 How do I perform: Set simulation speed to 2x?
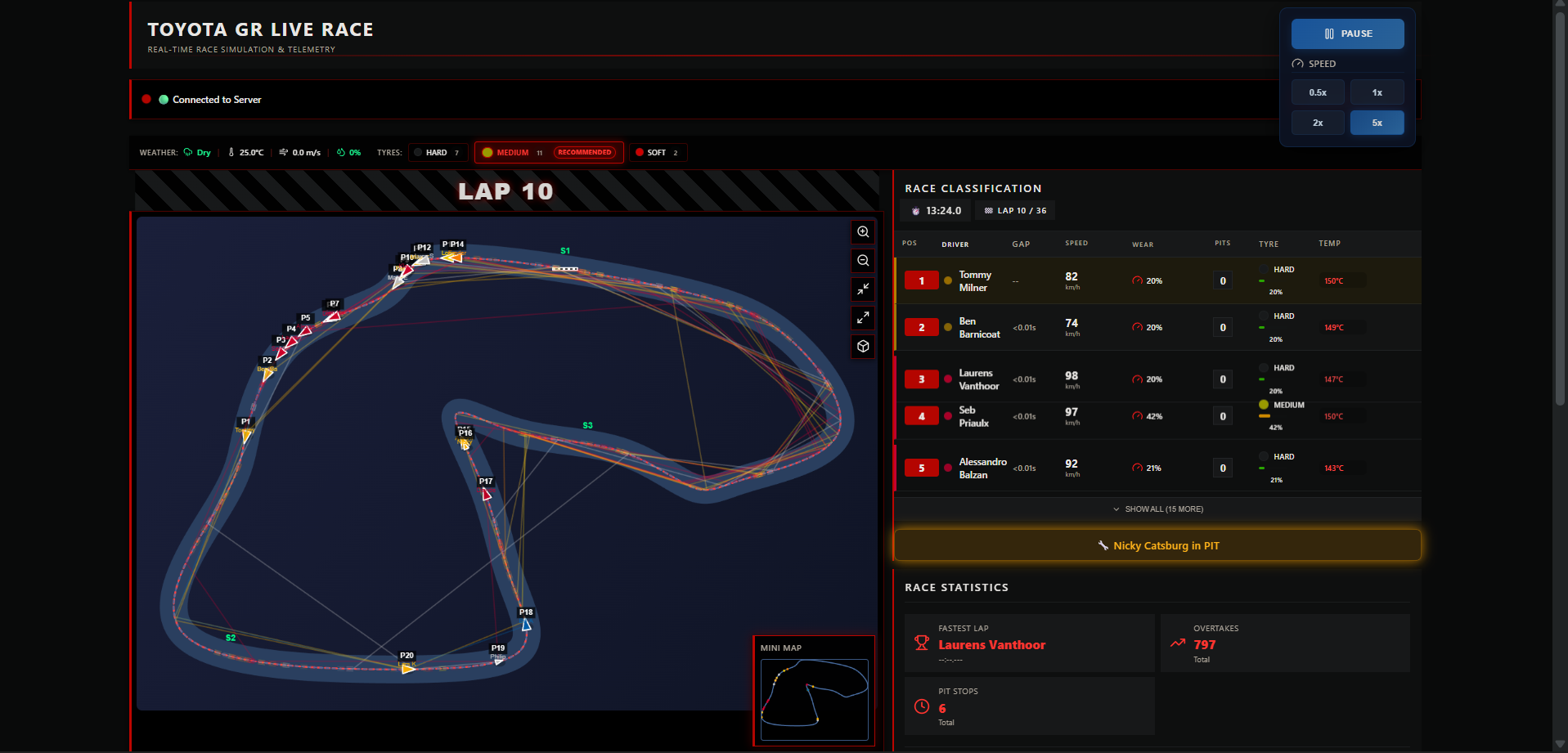[1318, 123]
